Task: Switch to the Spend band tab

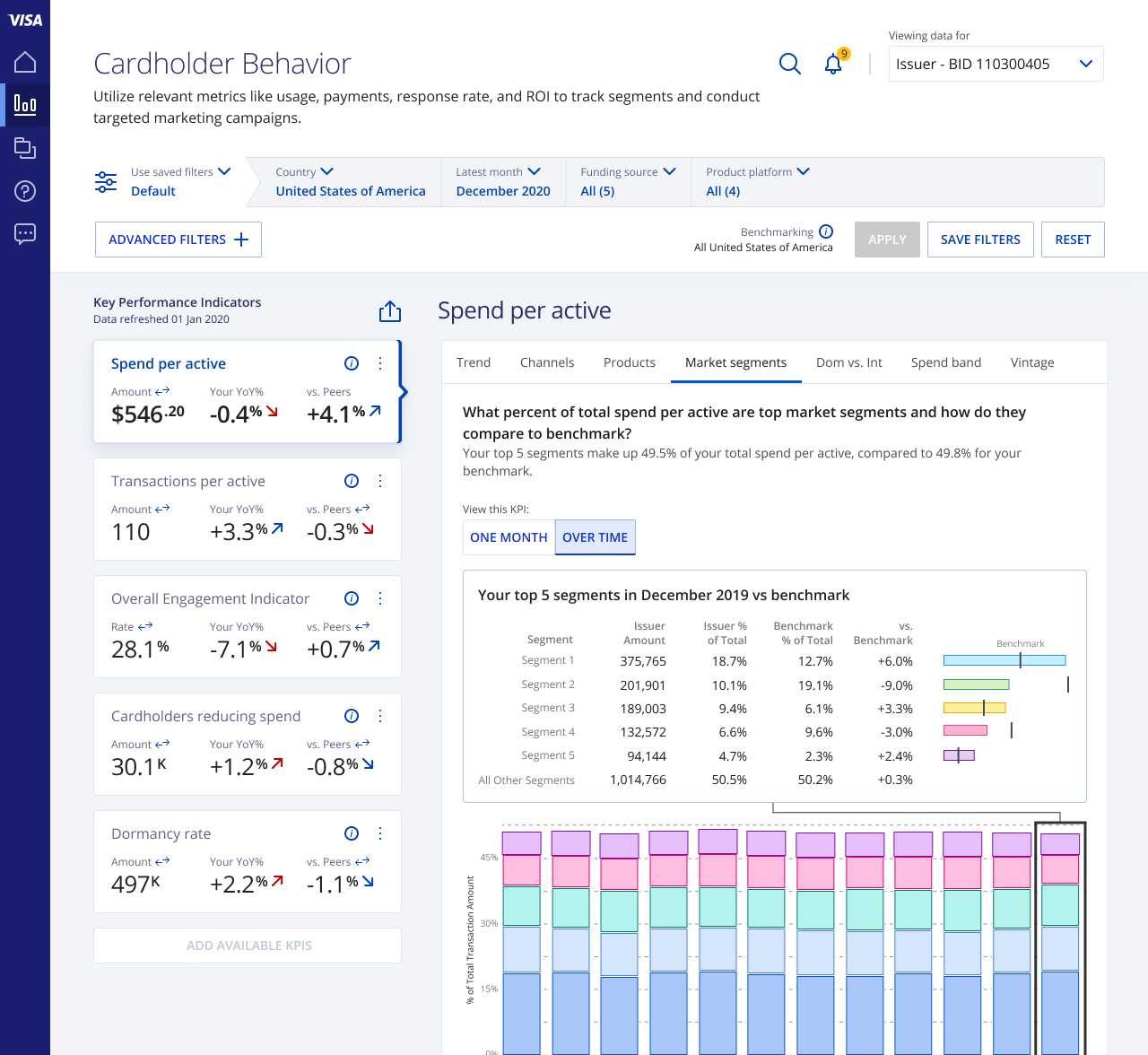Action: coord(946,362)
